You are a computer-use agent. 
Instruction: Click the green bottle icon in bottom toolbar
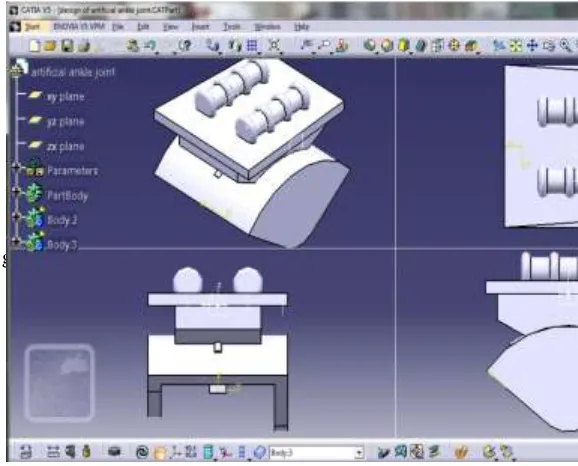click(x=86, y=451)
